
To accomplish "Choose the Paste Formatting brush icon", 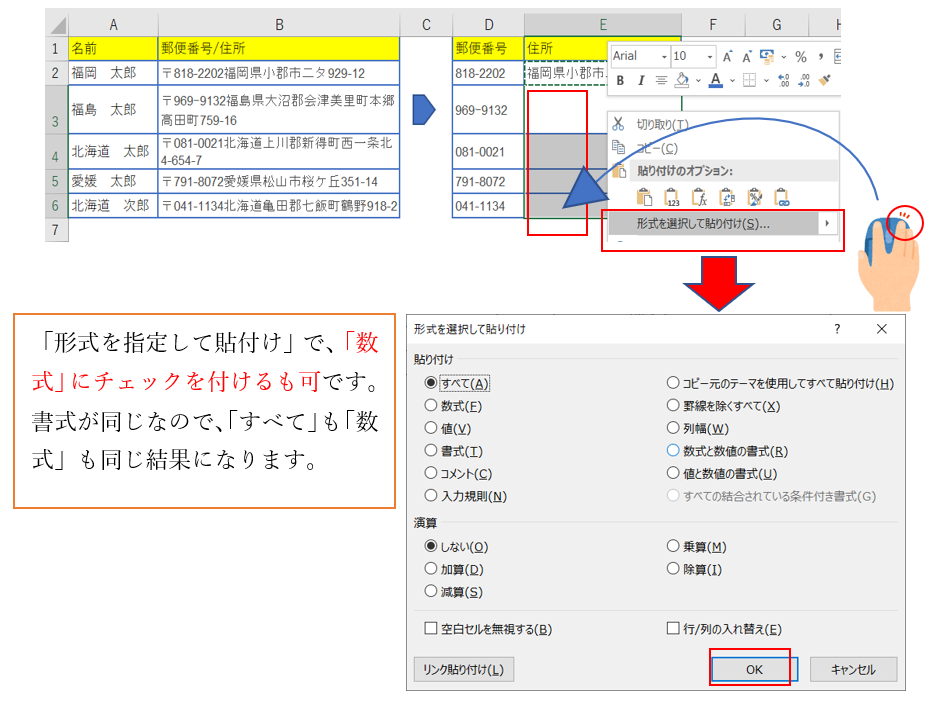I will pos(754,198).
